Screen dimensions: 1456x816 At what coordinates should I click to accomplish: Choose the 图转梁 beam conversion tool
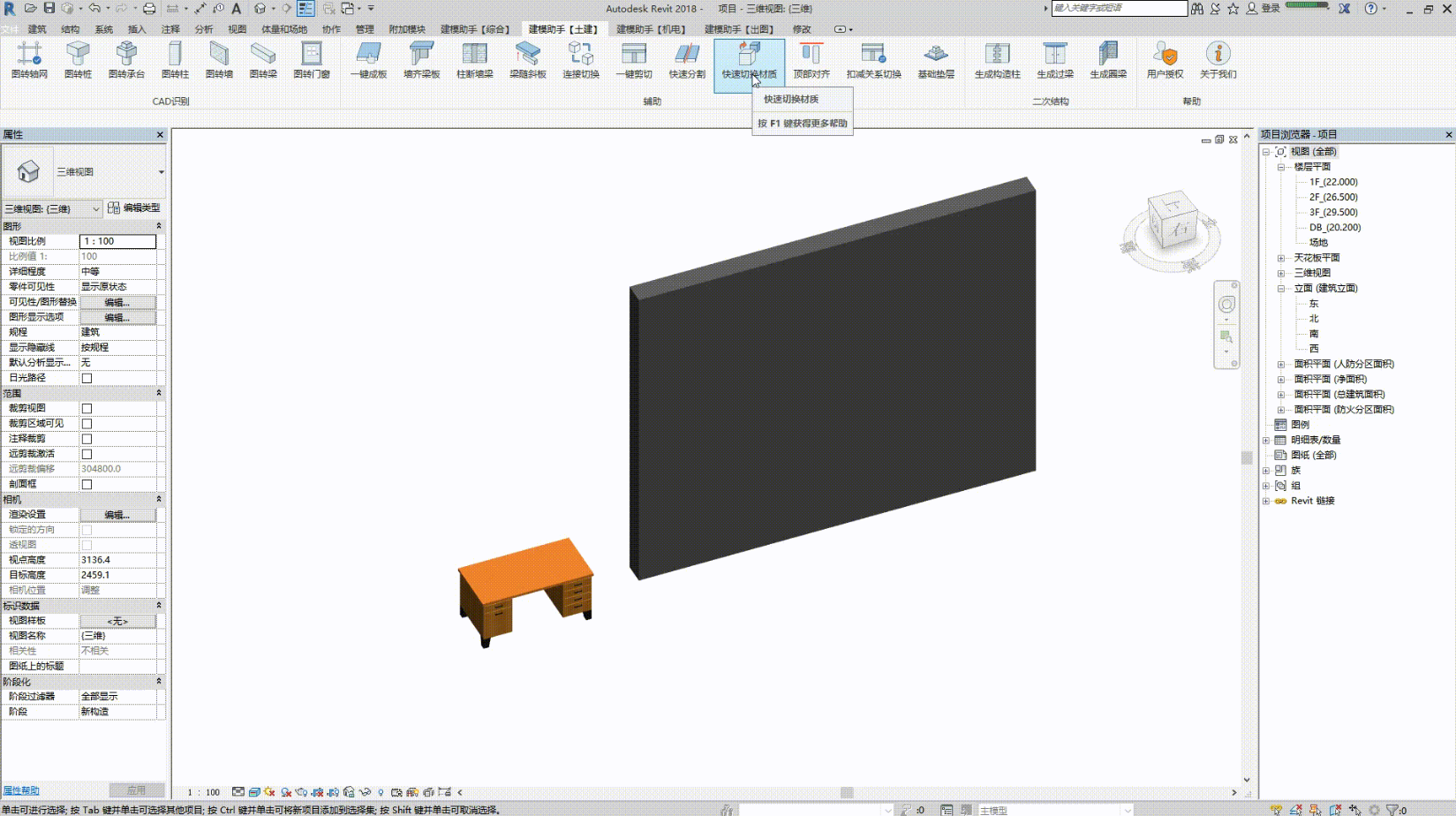(263, 60)
